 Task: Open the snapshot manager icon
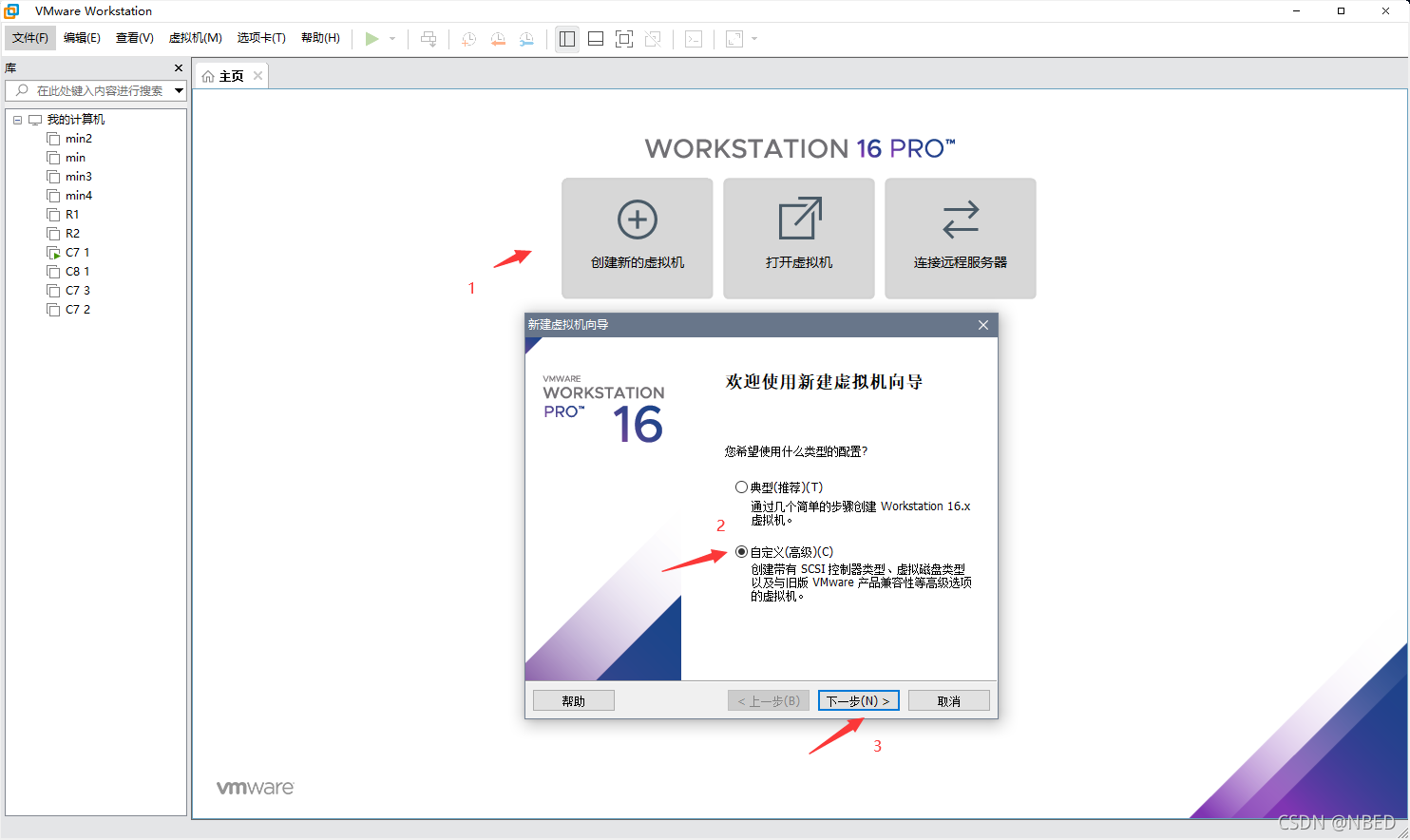click(525, 39)
